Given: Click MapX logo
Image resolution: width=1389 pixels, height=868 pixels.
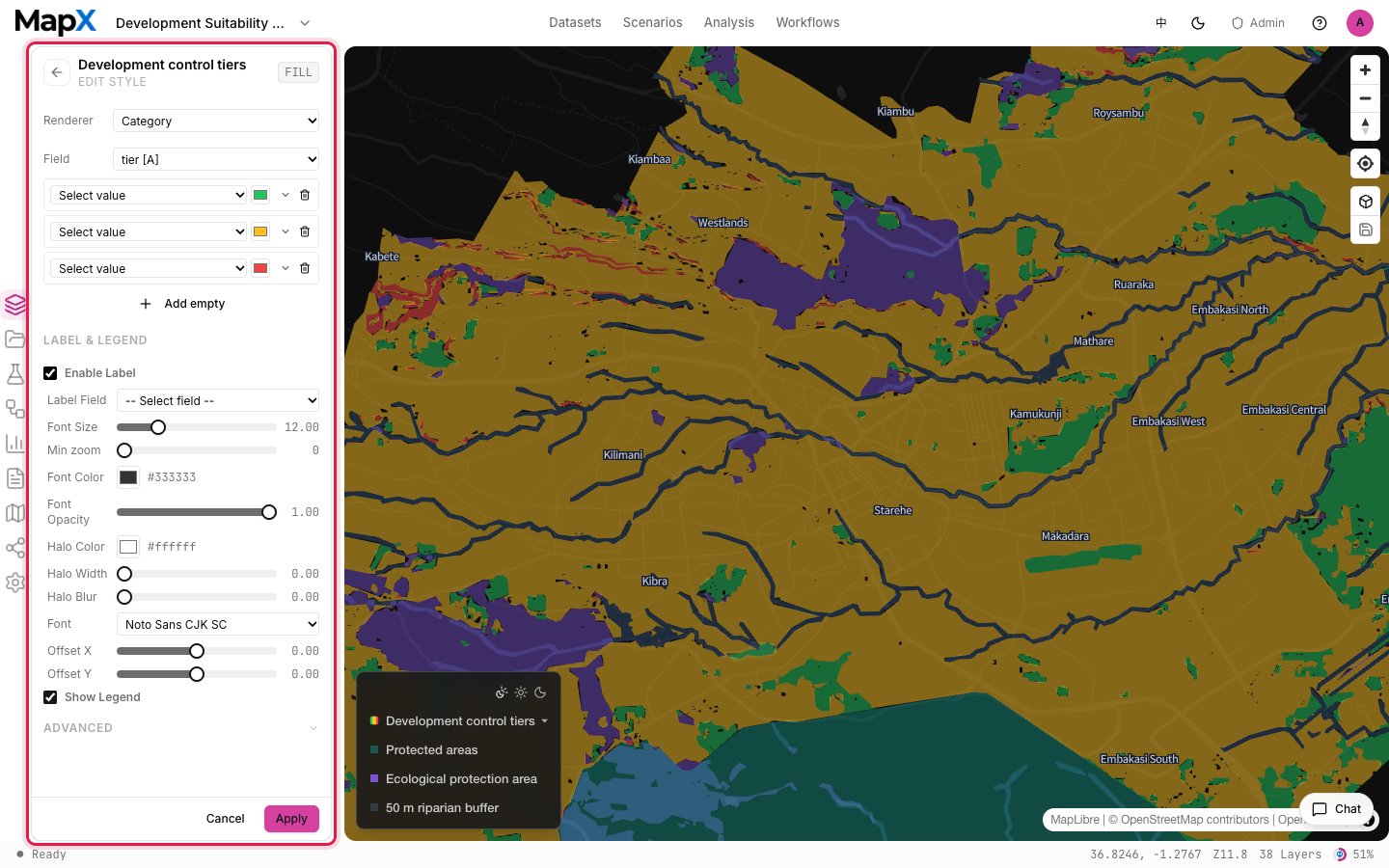Looking at the screenshot, I should [55, 22].
